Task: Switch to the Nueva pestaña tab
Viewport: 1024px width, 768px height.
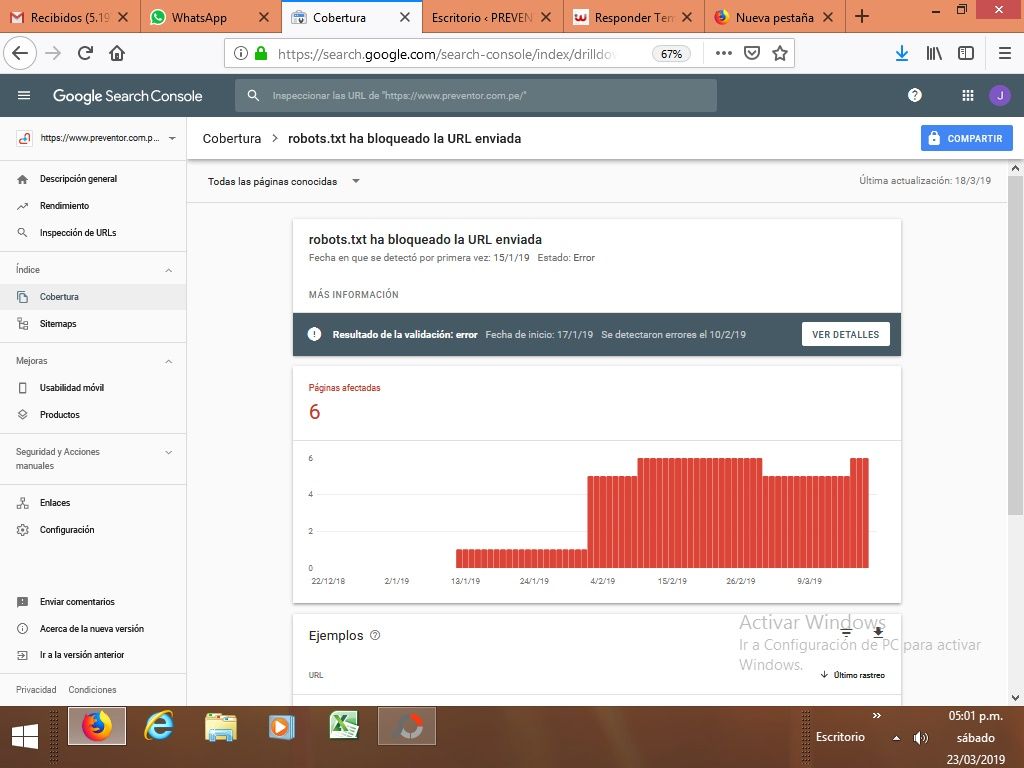Action: click(x=775, y=17)
